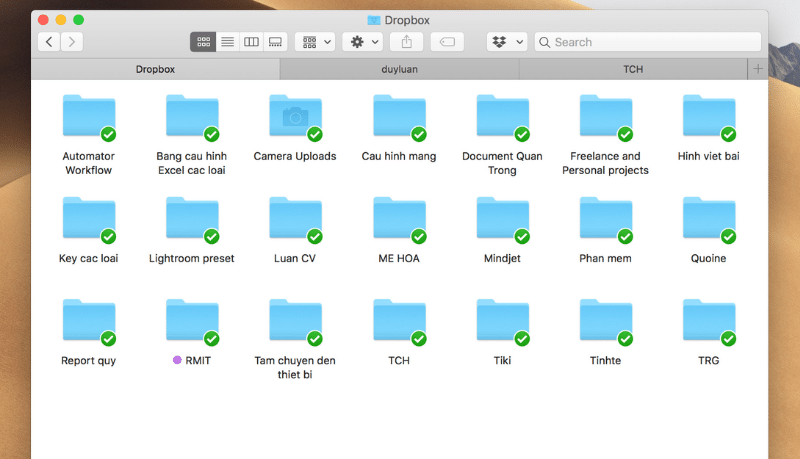Switch to the TCH tab
The image size is (800, 459).
click(x=633, y=69)
